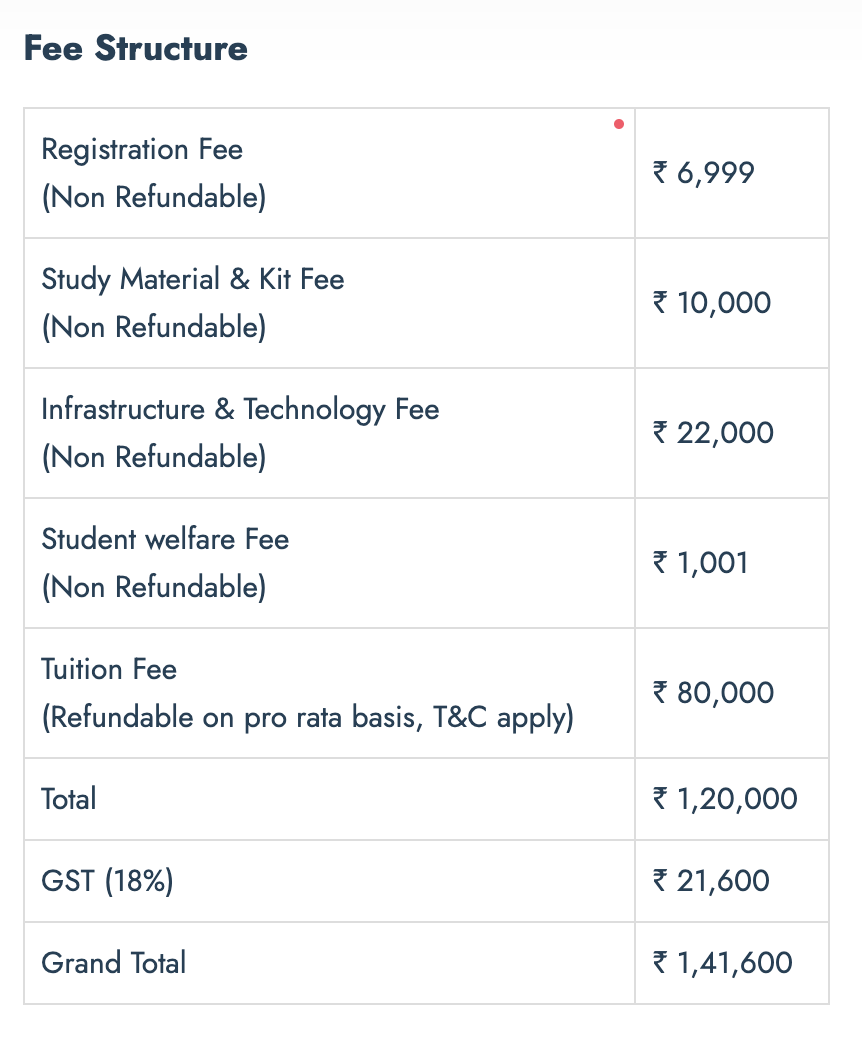Select the ₹ 21,600 GST amount
The image size is (862, 1038).
(711, 881)
